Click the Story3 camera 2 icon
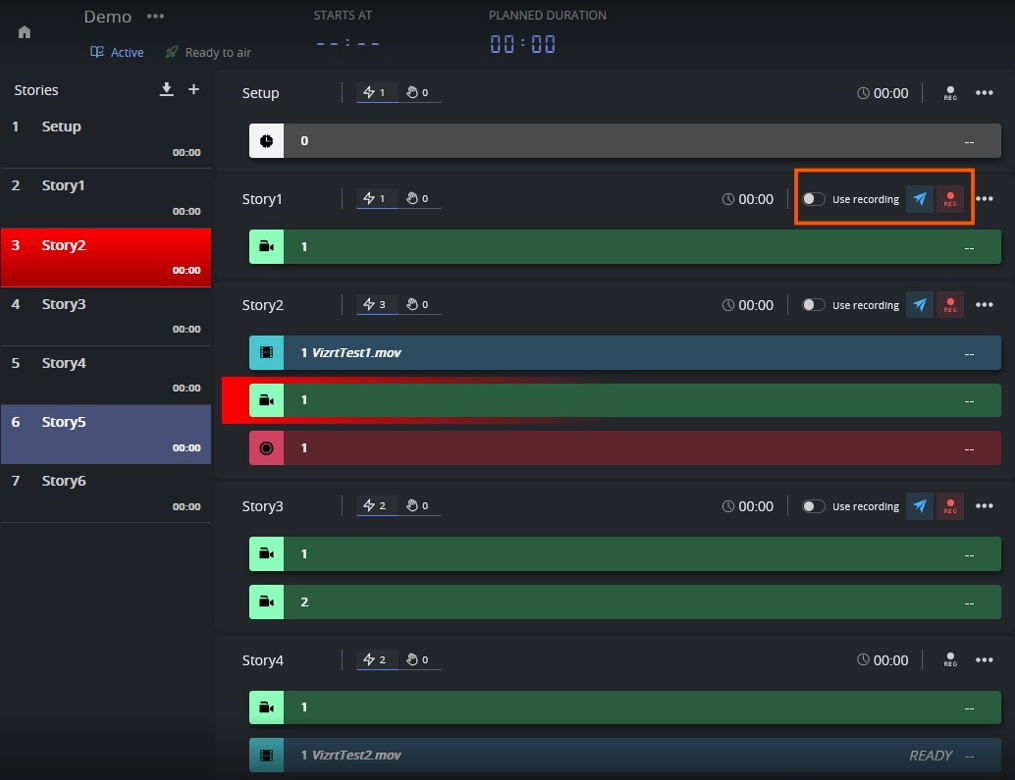The image size is (1015, 780). pyautogui.click(x=266, y=602)
